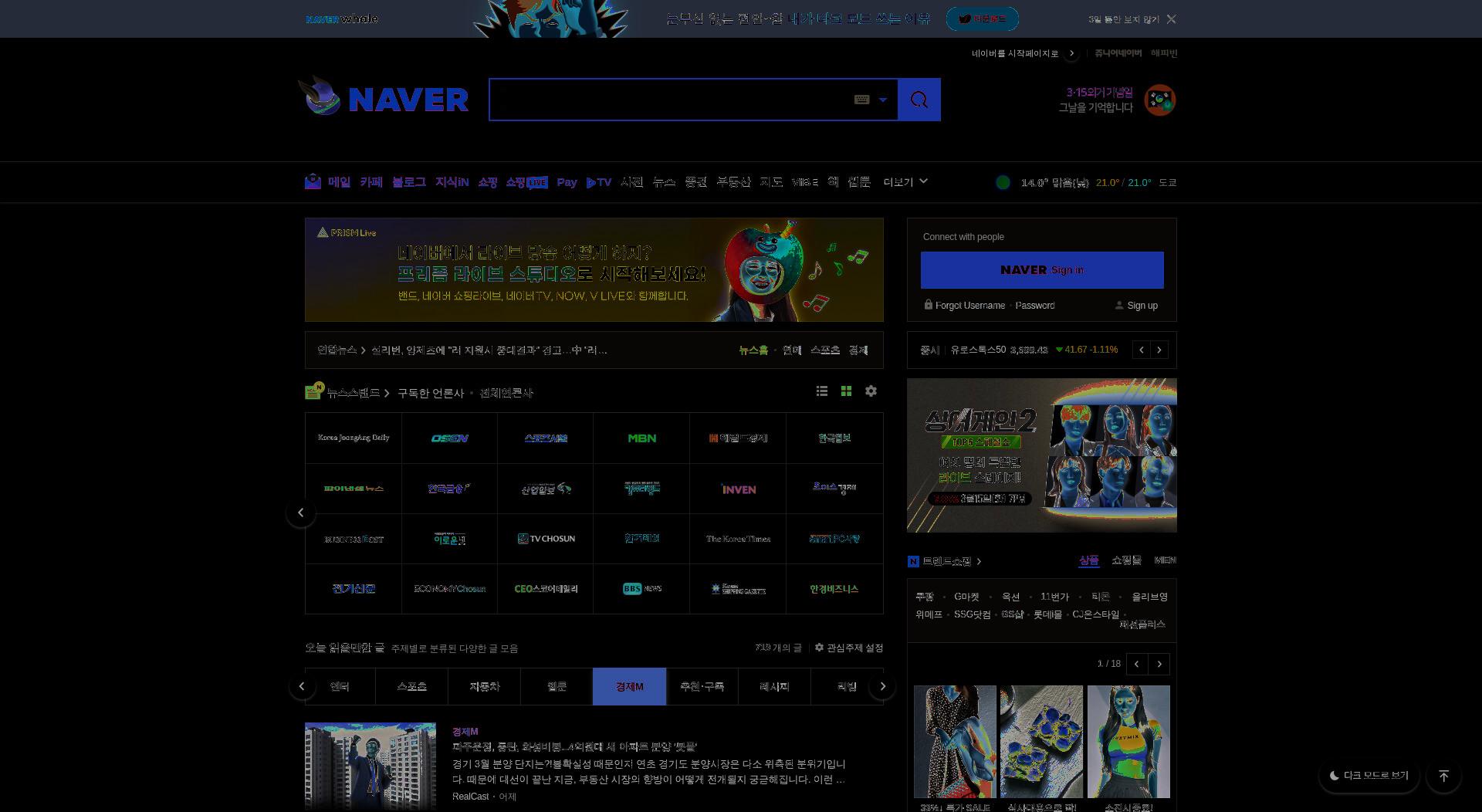Click the Sign up link
The width and height of the screenshot is (1482, 812).
[1142, 306]
